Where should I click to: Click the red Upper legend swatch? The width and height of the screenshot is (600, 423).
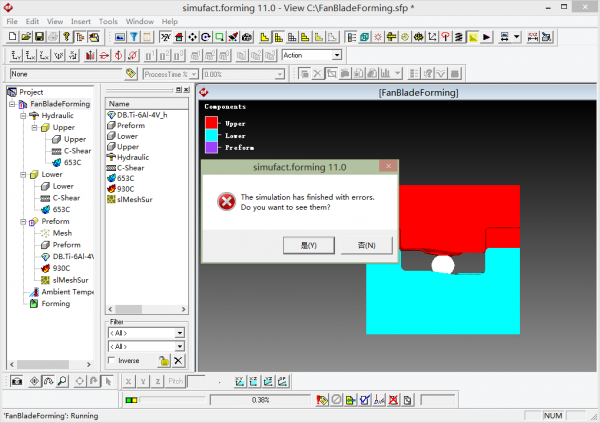tap(211, 123)
